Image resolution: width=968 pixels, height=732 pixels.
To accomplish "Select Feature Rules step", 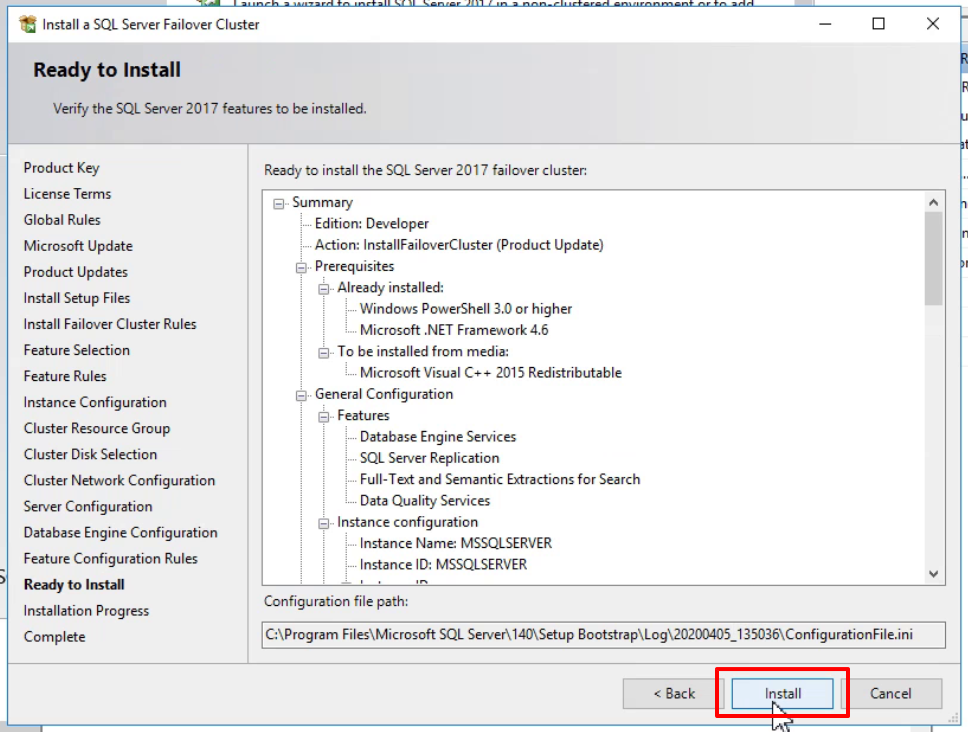I will pyautogui.click(x=65, y=376).
